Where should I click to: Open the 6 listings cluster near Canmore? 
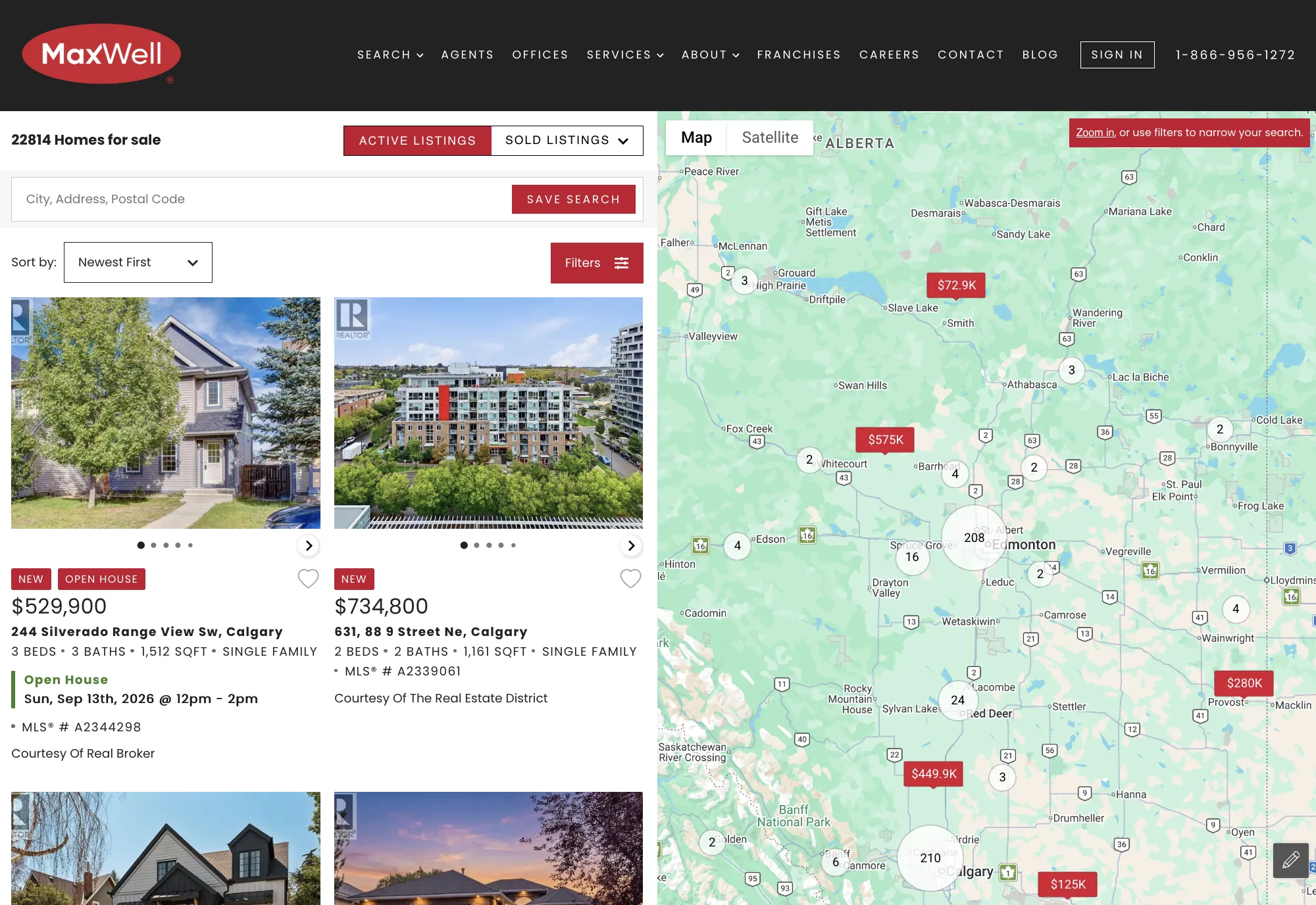point(836,862)
